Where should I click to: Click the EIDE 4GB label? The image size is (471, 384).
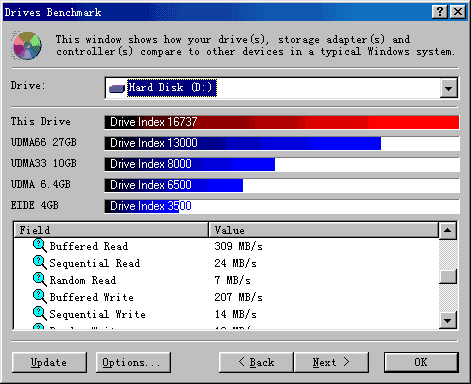pos(35,205)
